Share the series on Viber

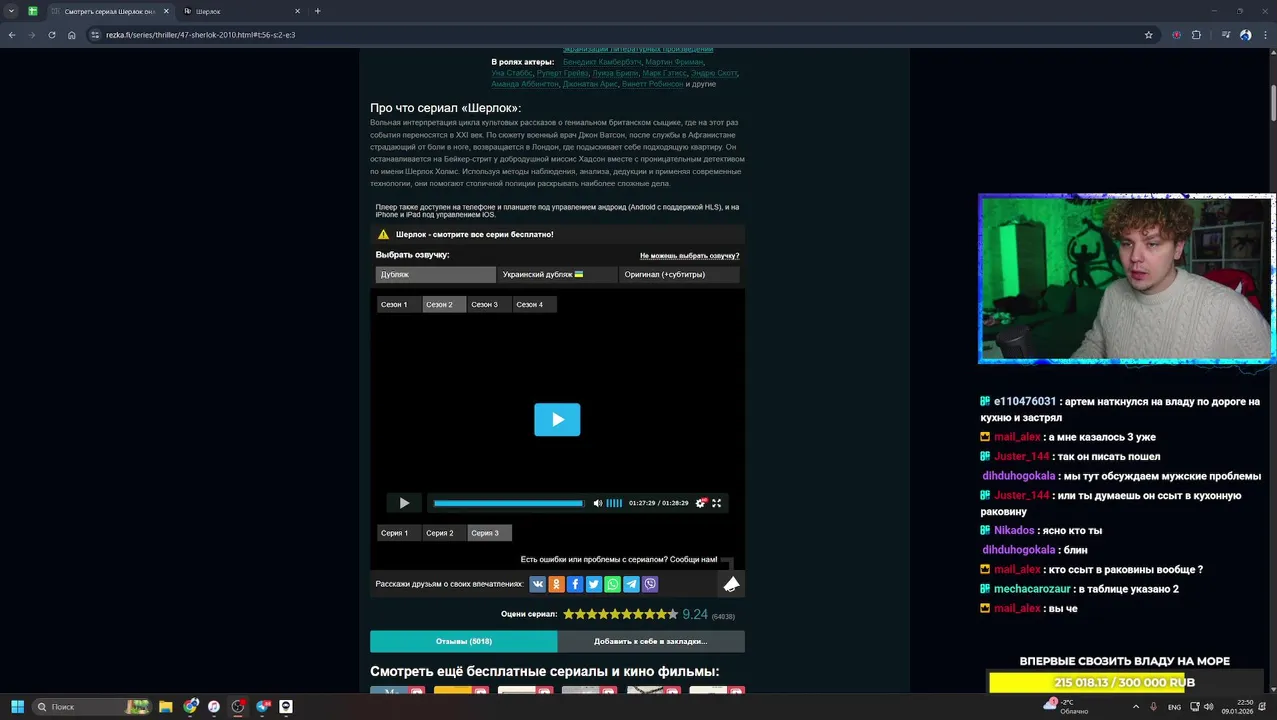(x=650, y=584)
